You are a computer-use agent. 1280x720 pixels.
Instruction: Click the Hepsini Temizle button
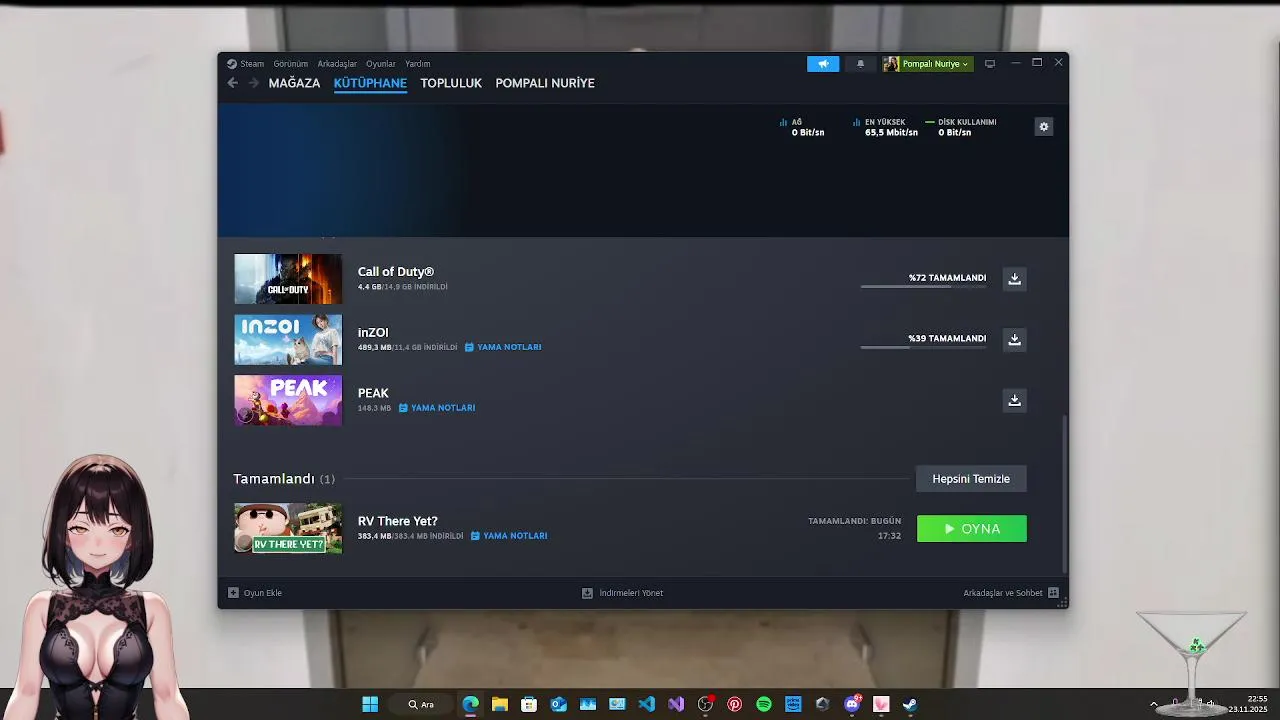971,479
